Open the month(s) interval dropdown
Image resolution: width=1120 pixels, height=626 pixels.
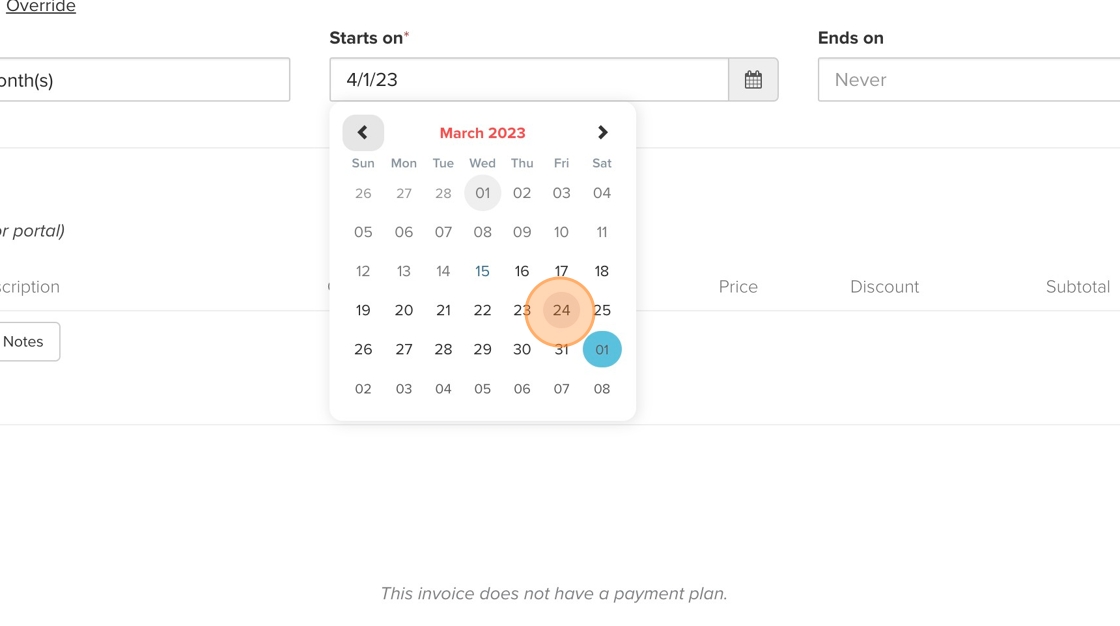tap(144, 80)
